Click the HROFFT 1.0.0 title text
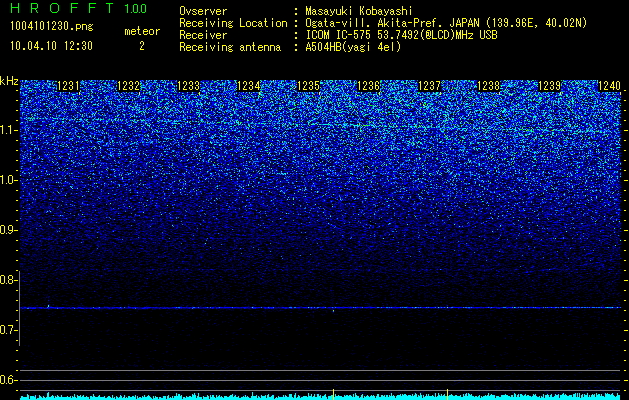The height and width of the screenshot is (400, 629). click(x=79, y=8)
